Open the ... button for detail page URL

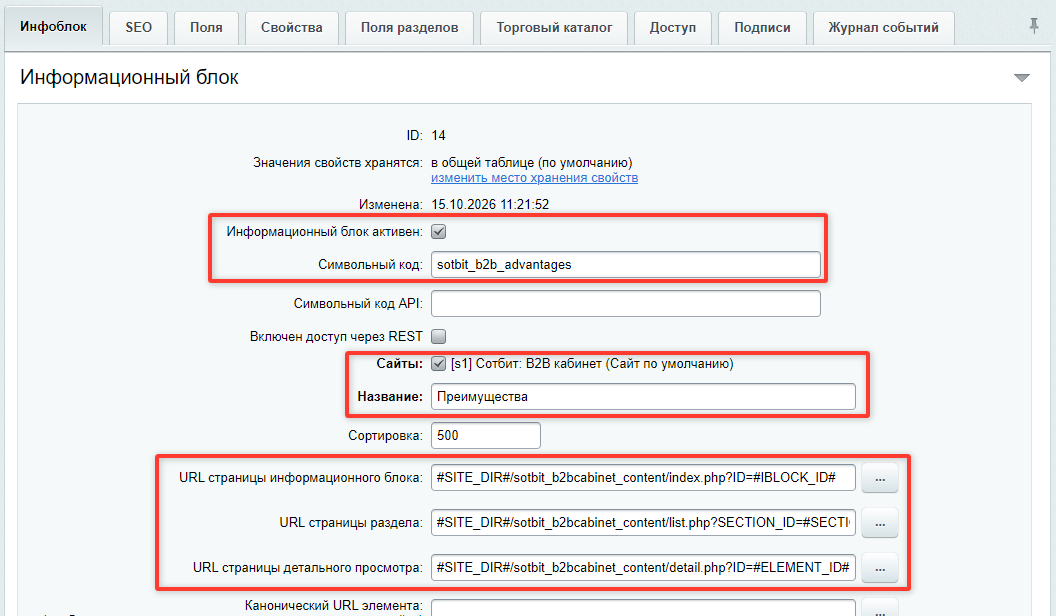880,568
